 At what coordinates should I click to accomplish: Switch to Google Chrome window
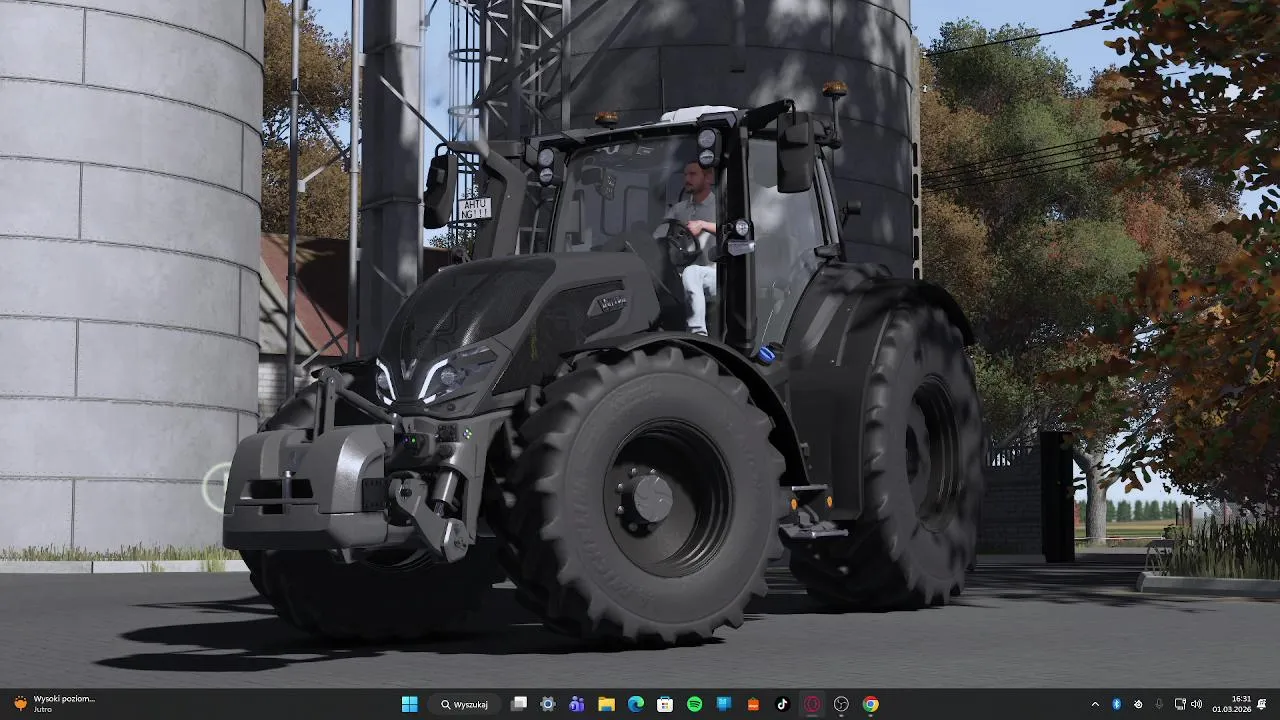pyautogui.click(x=871, y=704)
